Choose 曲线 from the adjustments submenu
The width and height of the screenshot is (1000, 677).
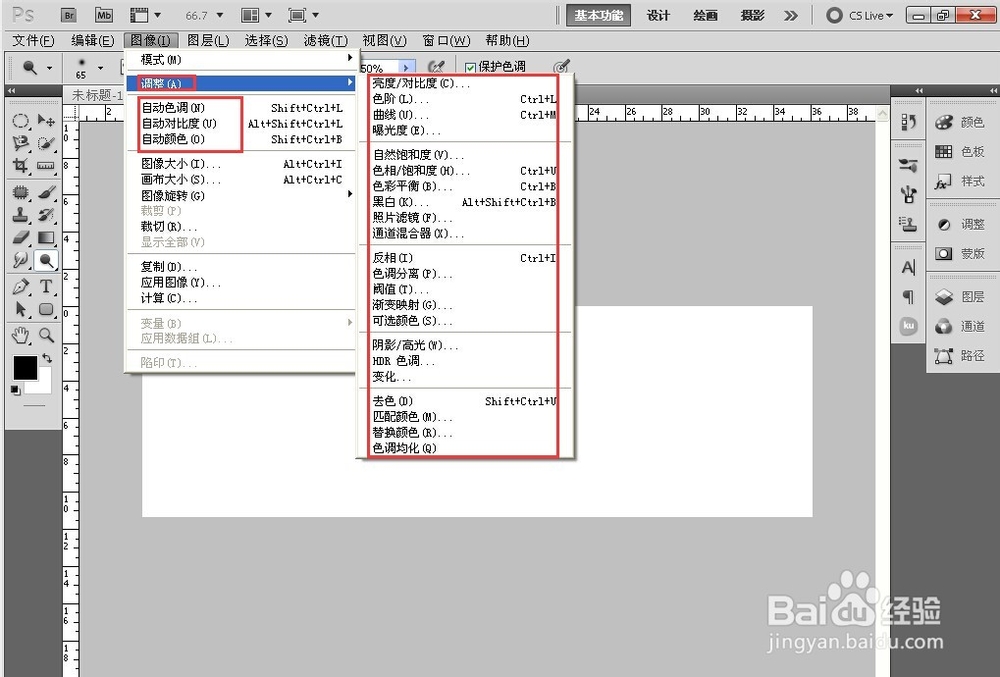389,113
